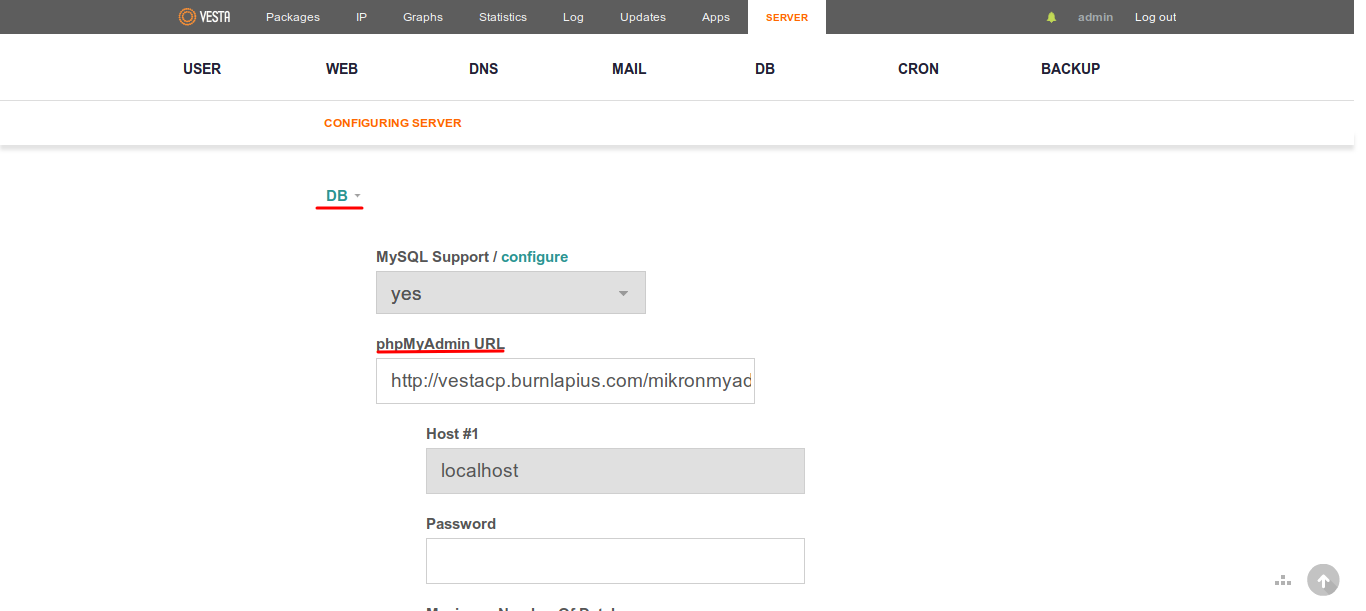Viewport: 1366px width, 611px height.
Task: Click the CONFIGURING SERVER heading
Action: coord(393,123)
